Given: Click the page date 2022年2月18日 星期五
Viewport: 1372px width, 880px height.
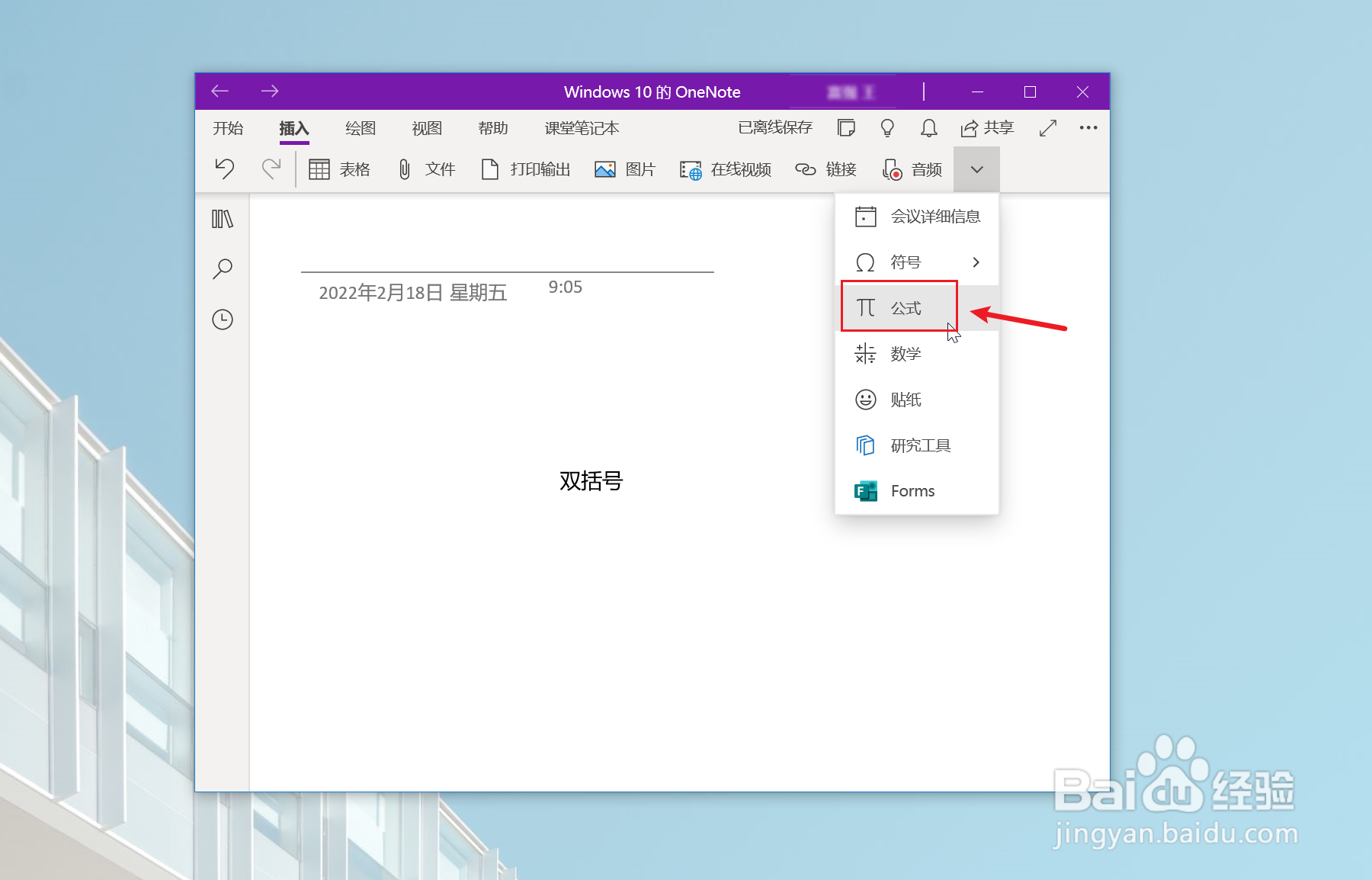Looking at the screenshot, I should (x=412, y=293).
